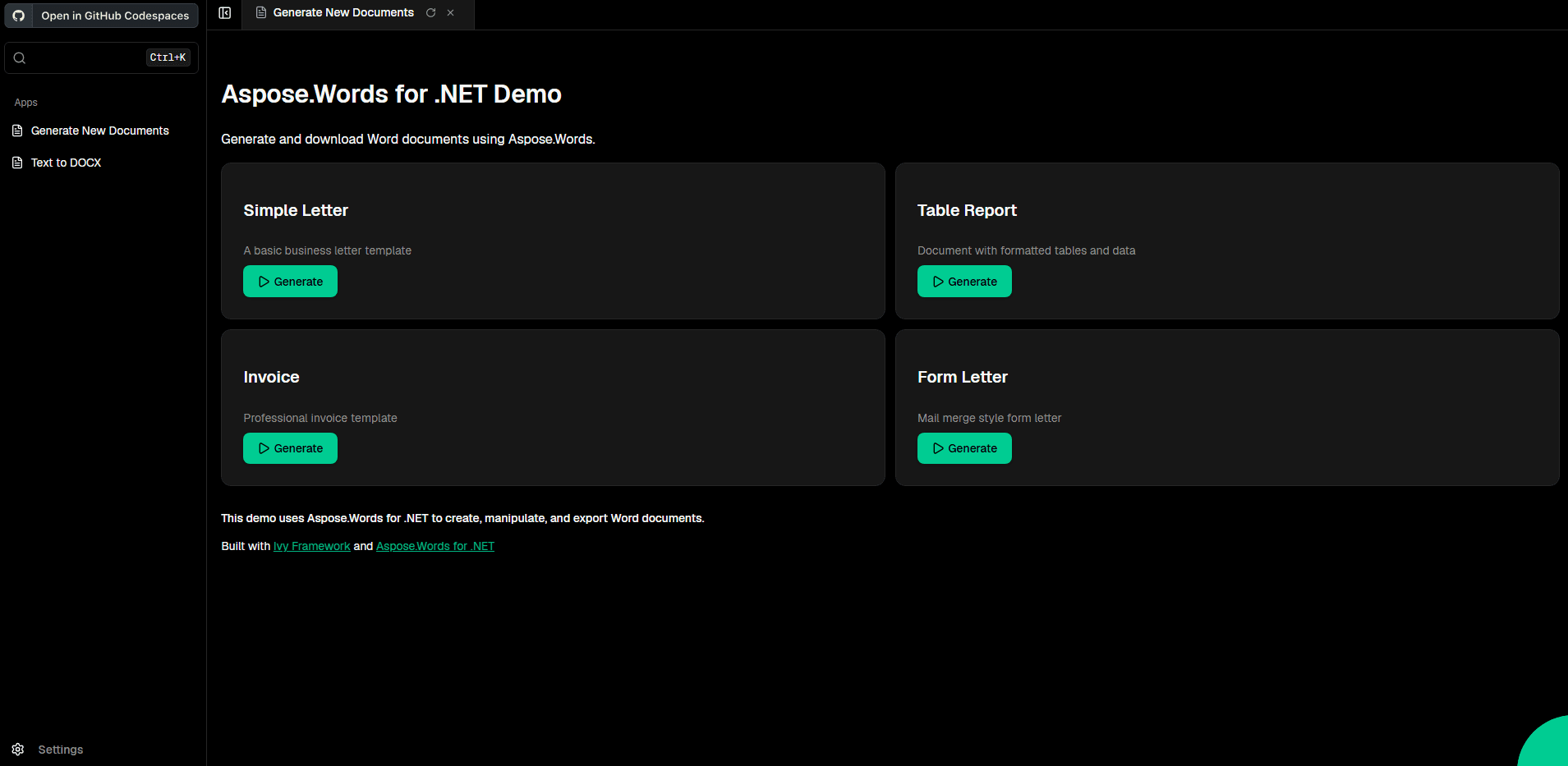Generate the Form Letter document
This screenshot has width=1568, height=766.
click(x=963, y=448)
